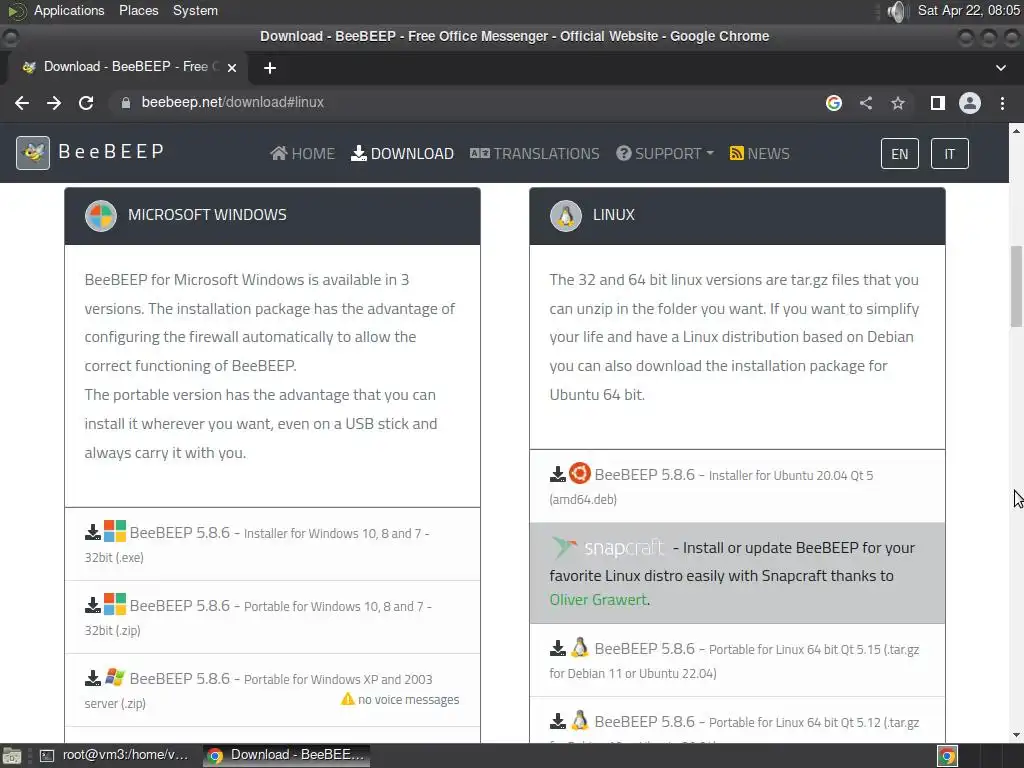Bookmark this page with the star icon
The width and height of the screenshot is (1024, 768).
(898, 103)
